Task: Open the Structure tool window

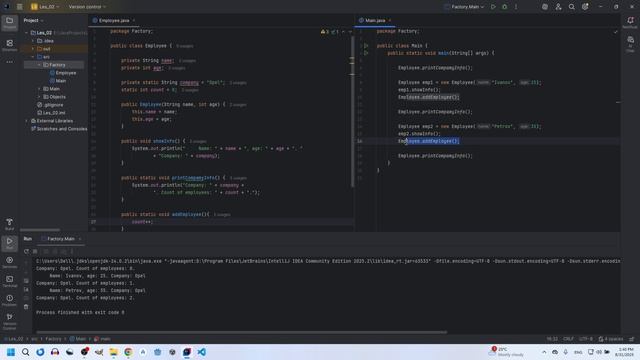Action: (x=9, y=45)
